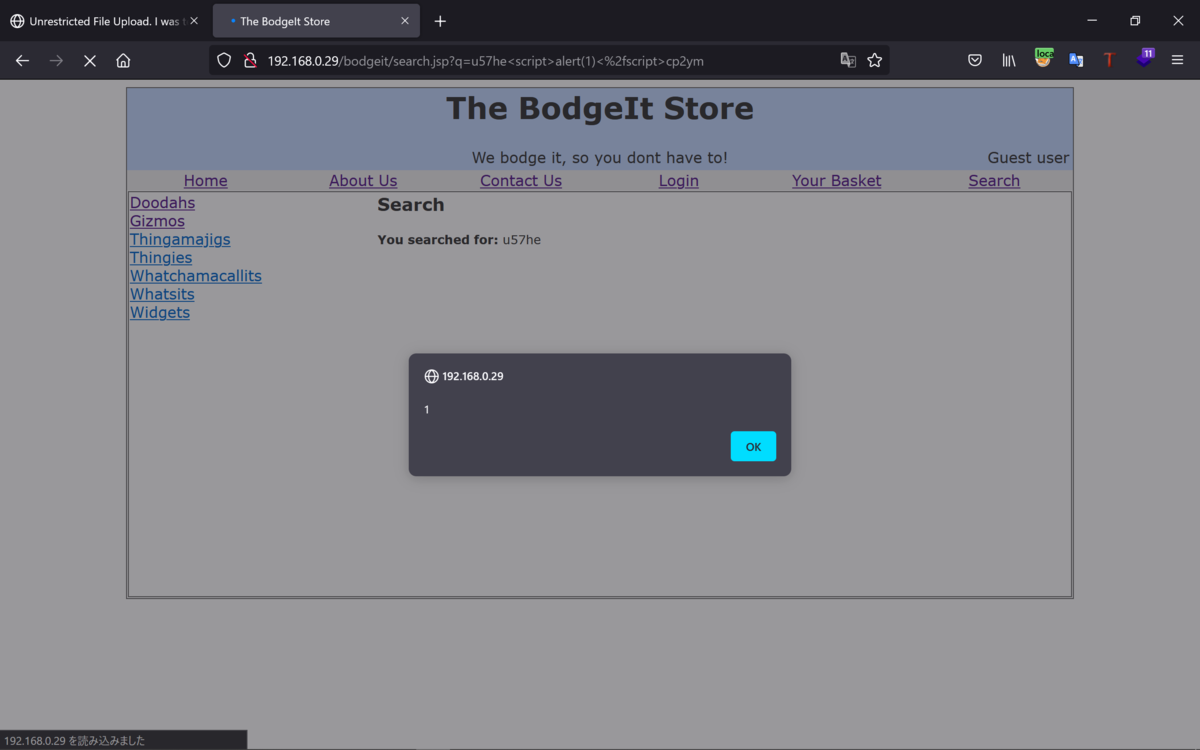Browse the Whatchamacallits category

tap(196, 276)
